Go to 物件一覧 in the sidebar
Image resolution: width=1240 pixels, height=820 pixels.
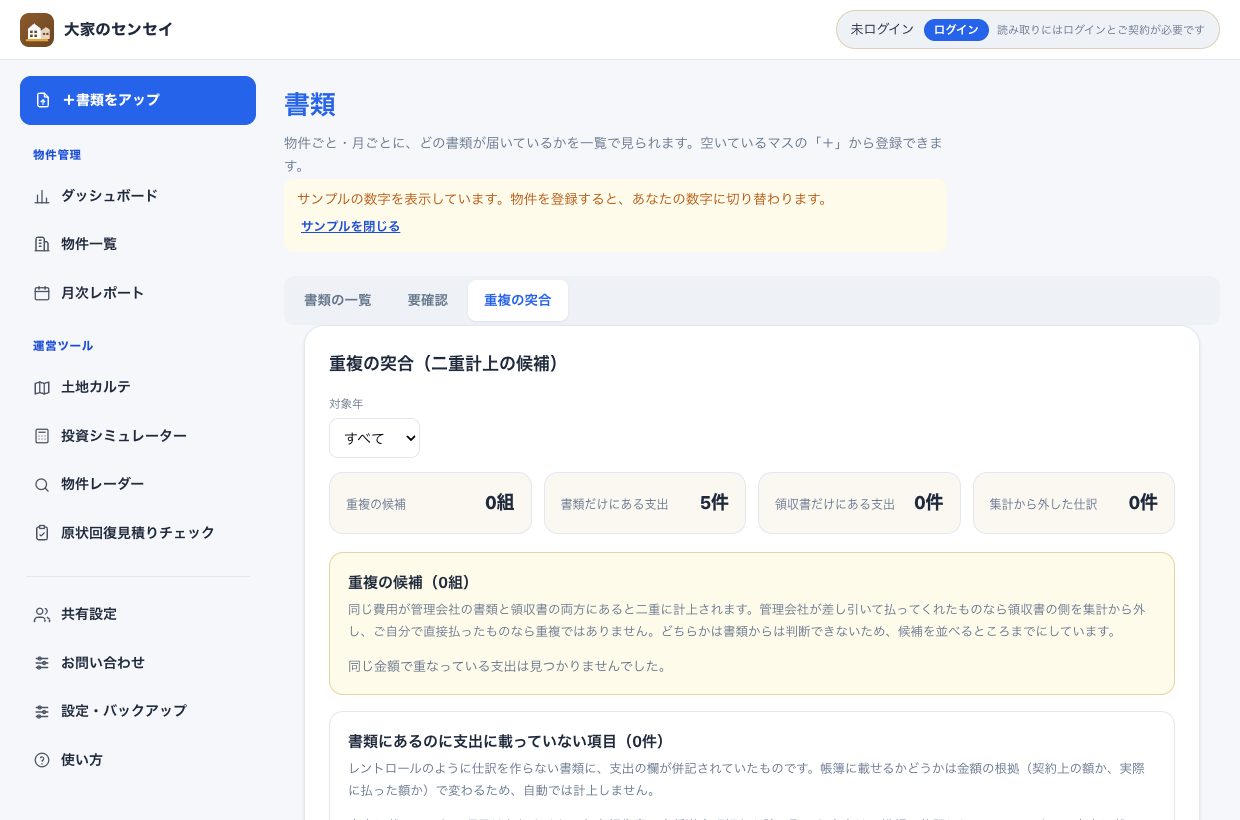tap(138, 244)
